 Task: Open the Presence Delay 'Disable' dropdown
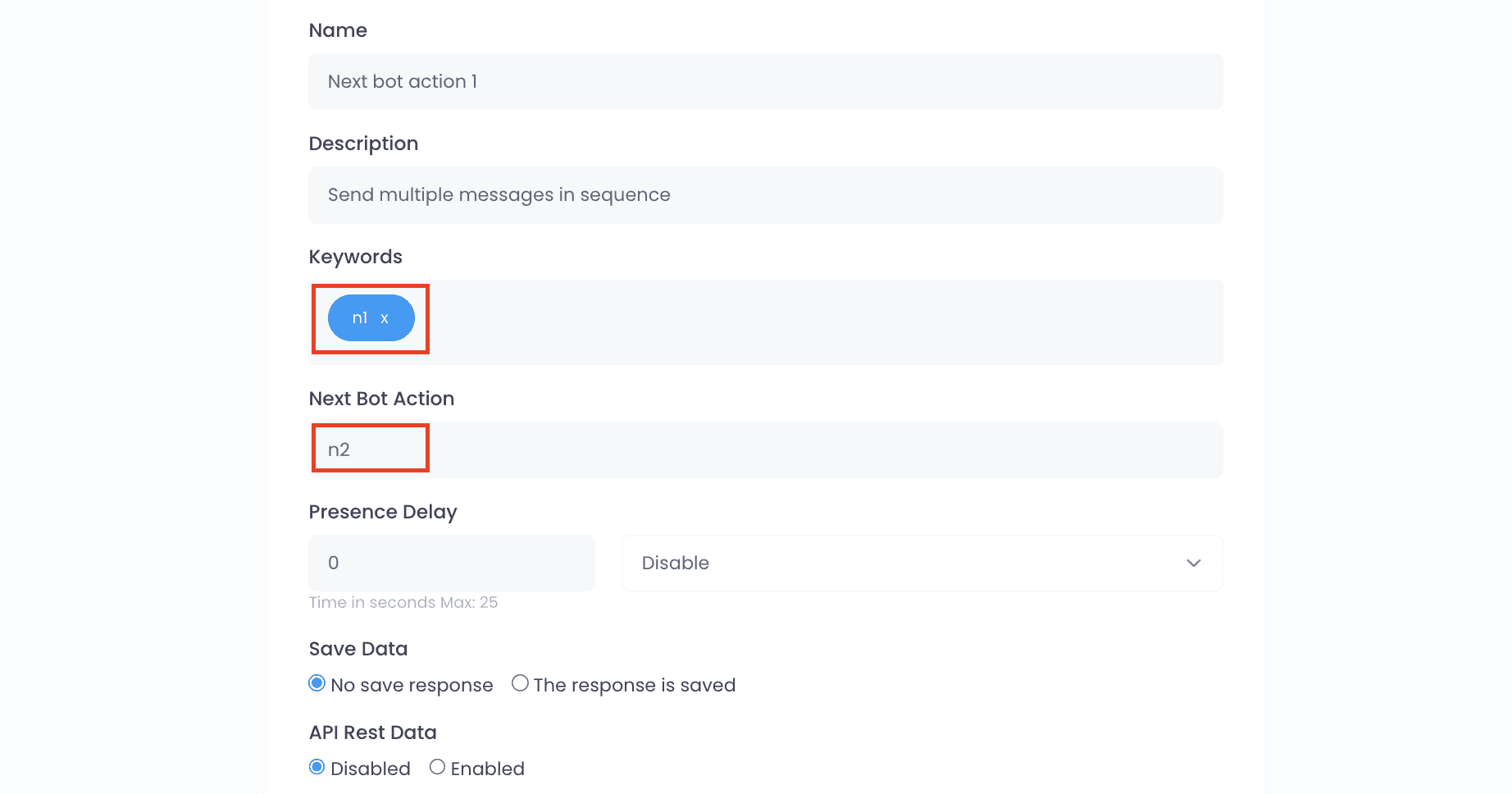(x=922, y=563)
